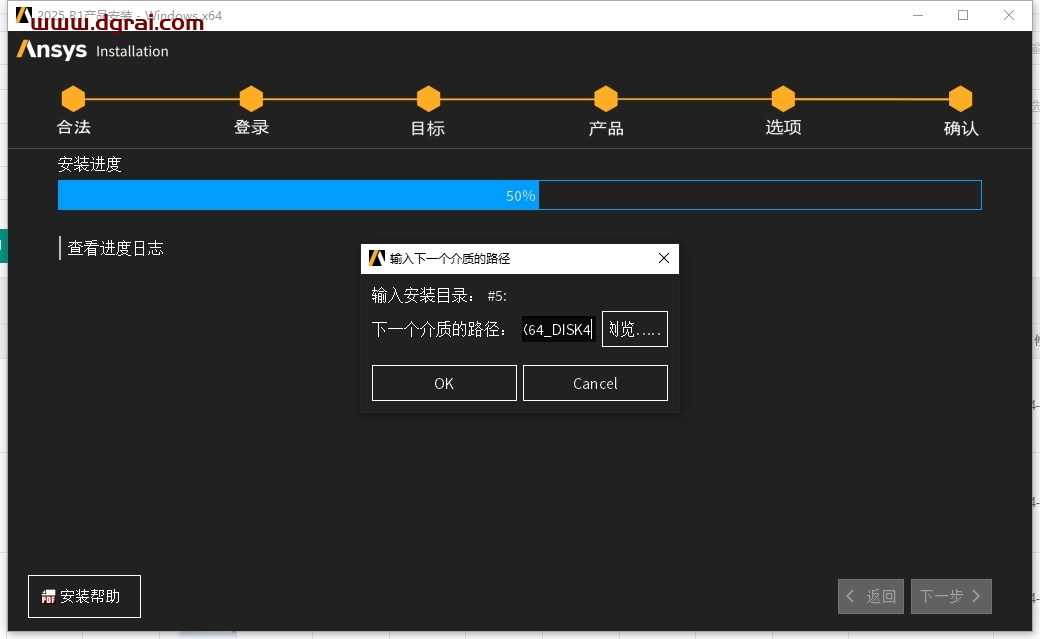Click the 目标 step label

(428, 128)
